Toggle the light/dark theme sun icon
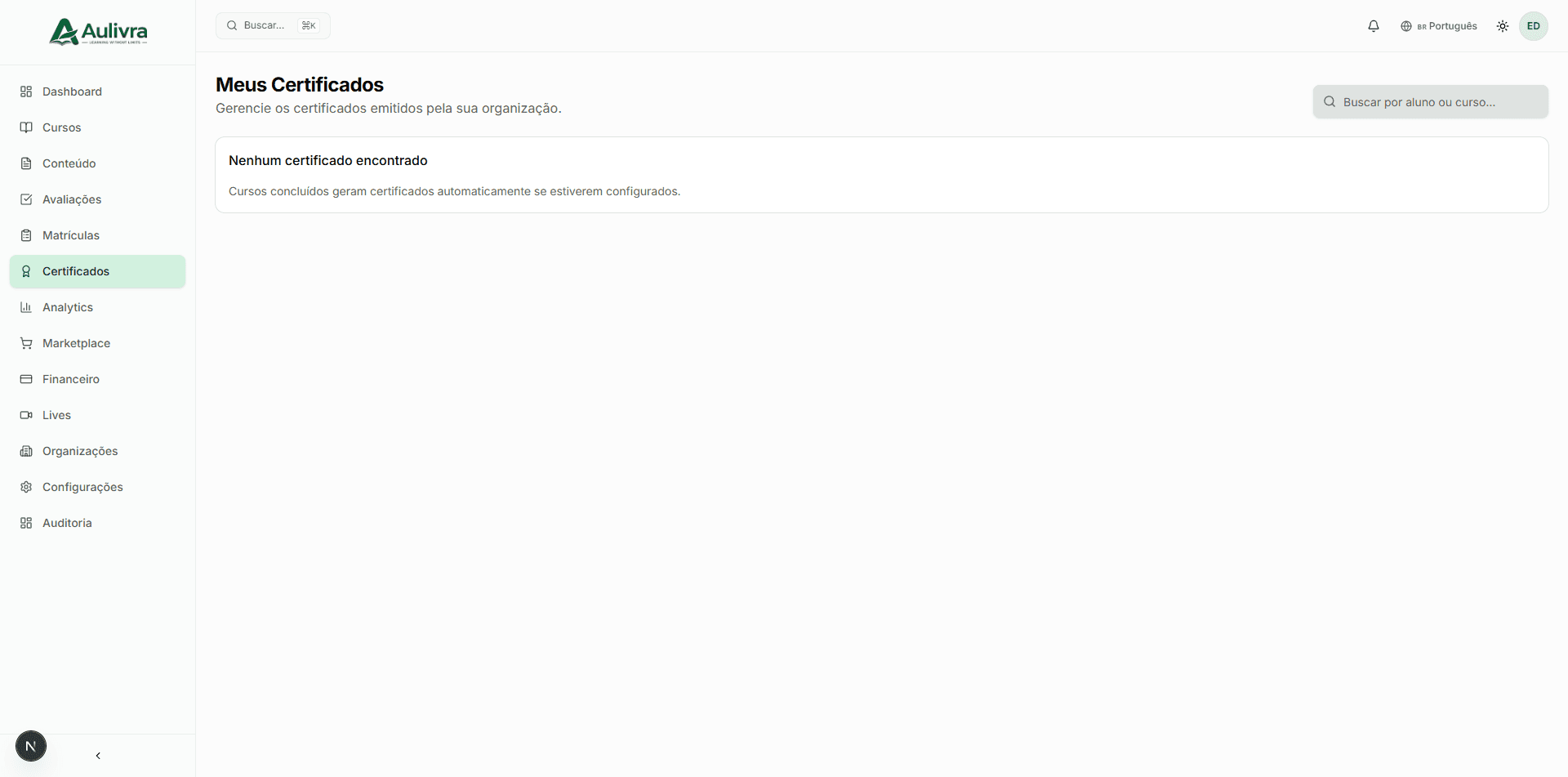 pyautogui.click(x=1503, y=26)
